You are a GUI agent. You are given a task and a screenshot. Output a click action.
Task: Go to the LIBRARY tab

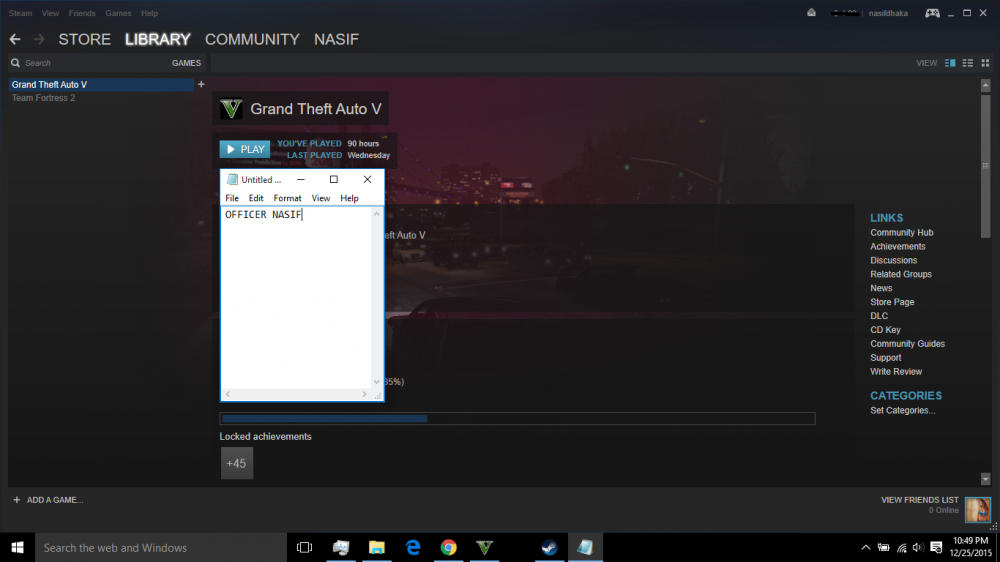(158, 40)
